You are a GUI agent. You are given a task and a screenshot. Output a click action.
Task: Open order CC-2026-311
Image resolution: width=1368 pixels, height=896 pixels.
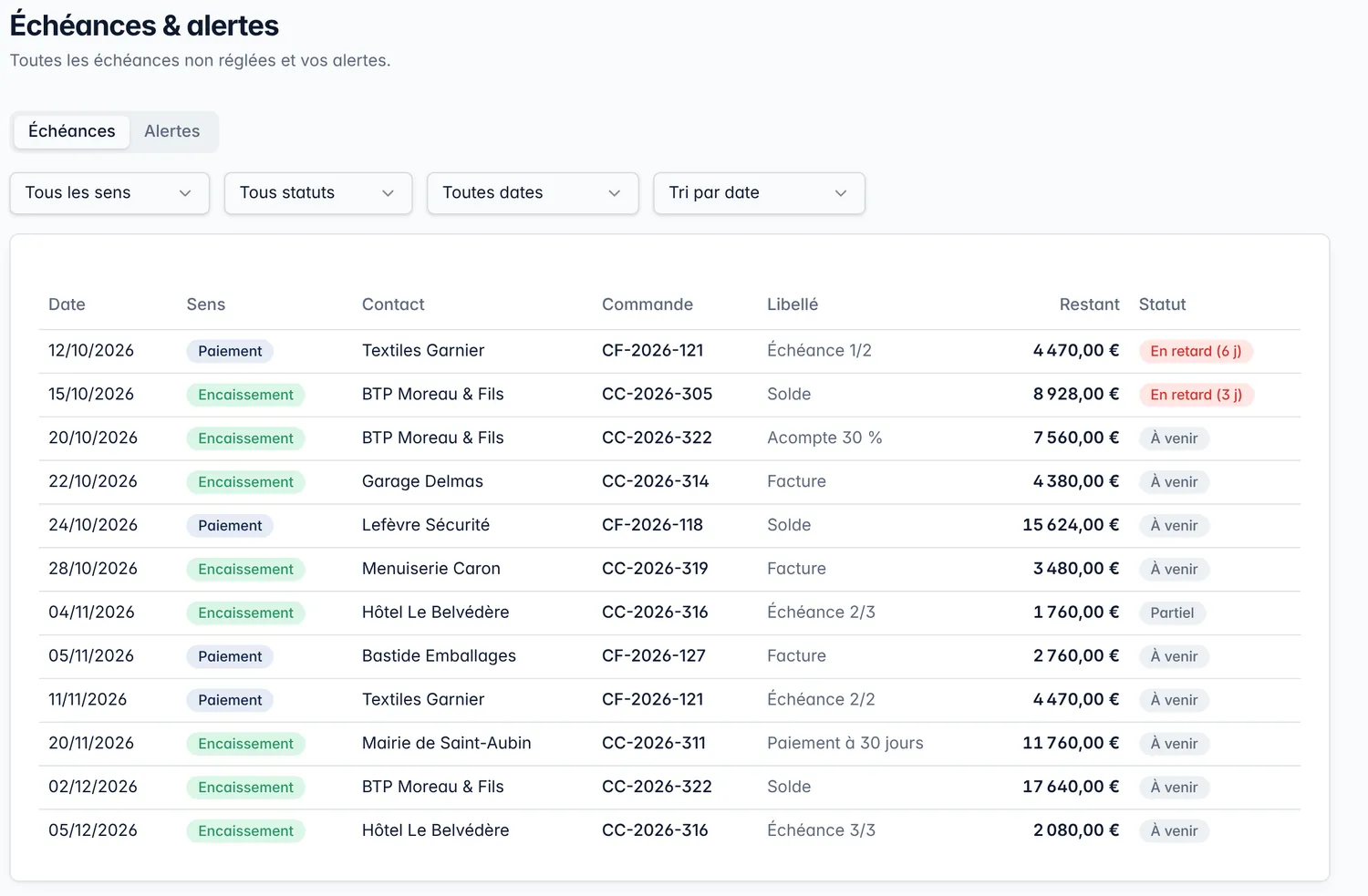click(654, 744)
